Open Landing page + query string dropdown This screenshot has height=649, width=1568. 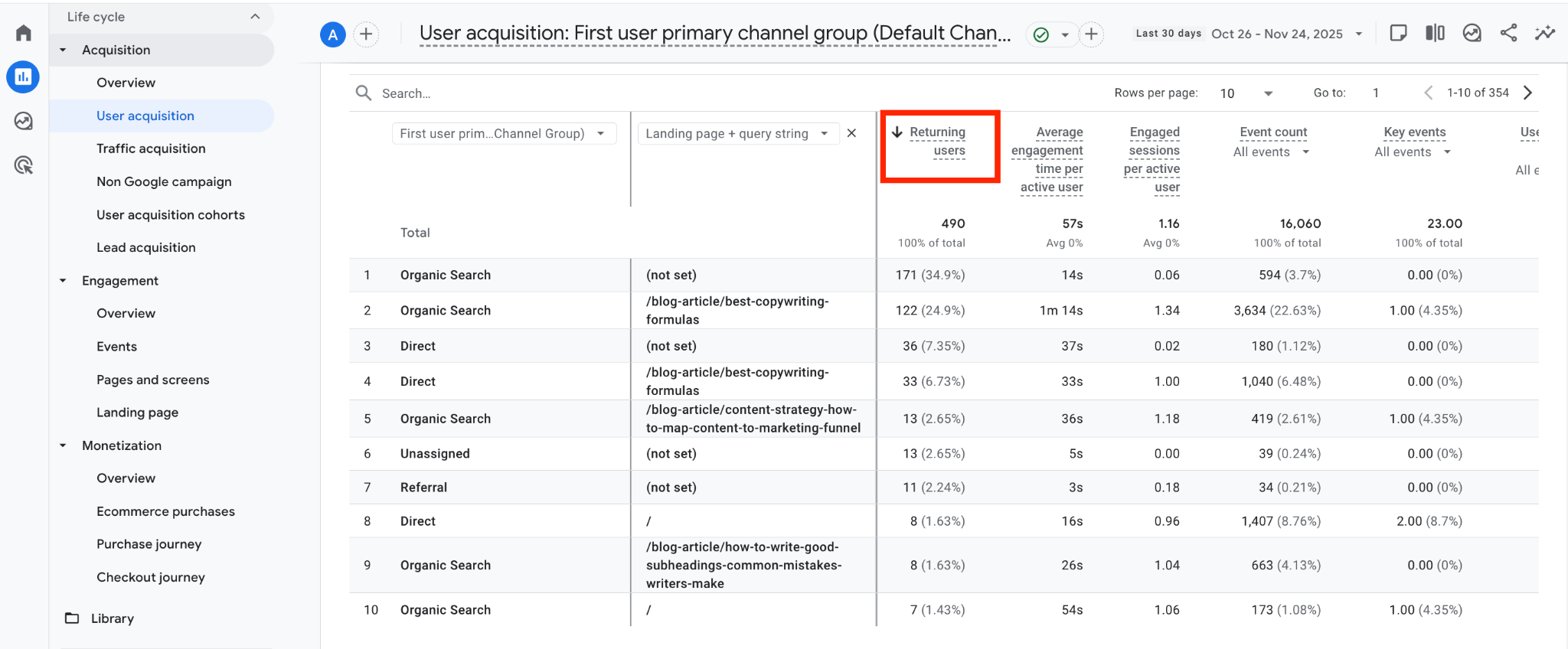pos(738,133)
